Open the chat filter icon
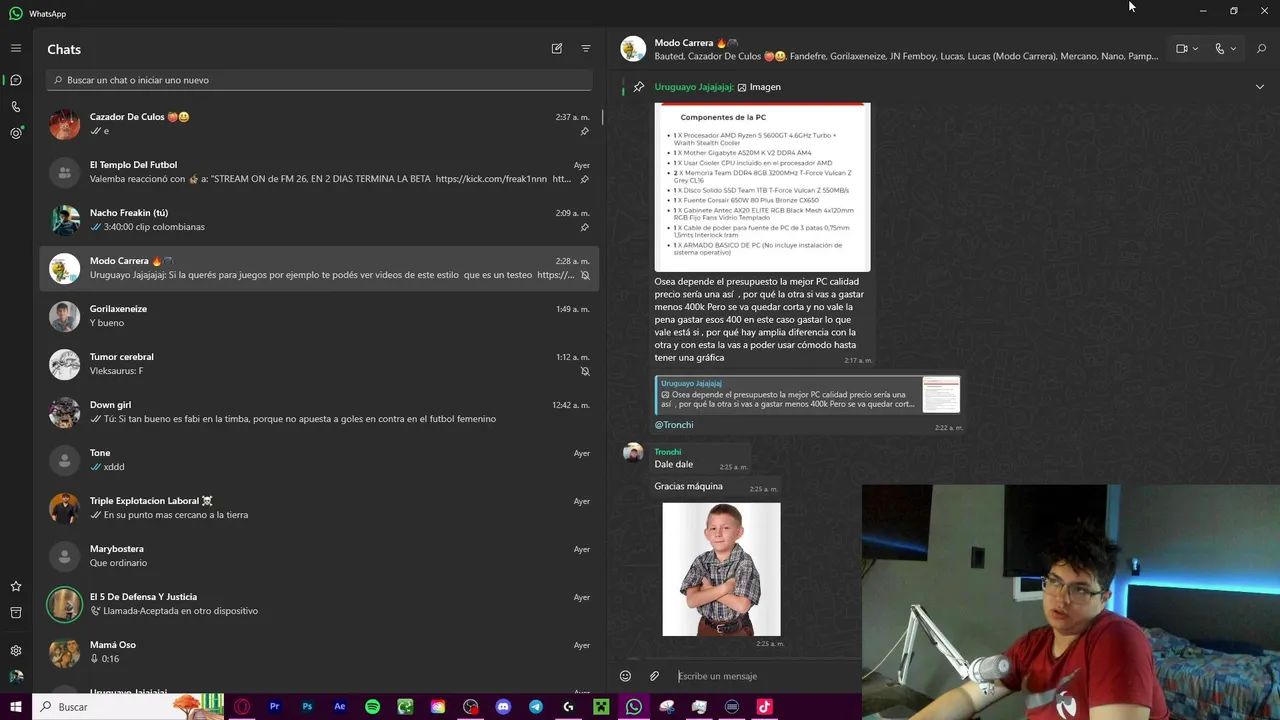 click(586, 48)
